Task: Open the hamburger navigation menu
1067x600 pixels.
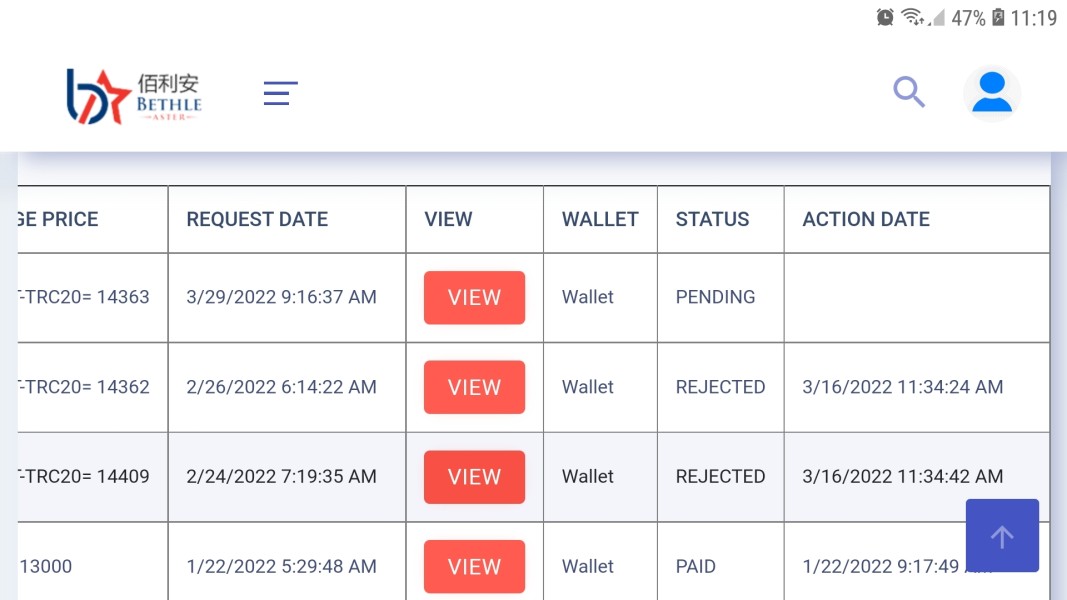Action: click(280, 93)
